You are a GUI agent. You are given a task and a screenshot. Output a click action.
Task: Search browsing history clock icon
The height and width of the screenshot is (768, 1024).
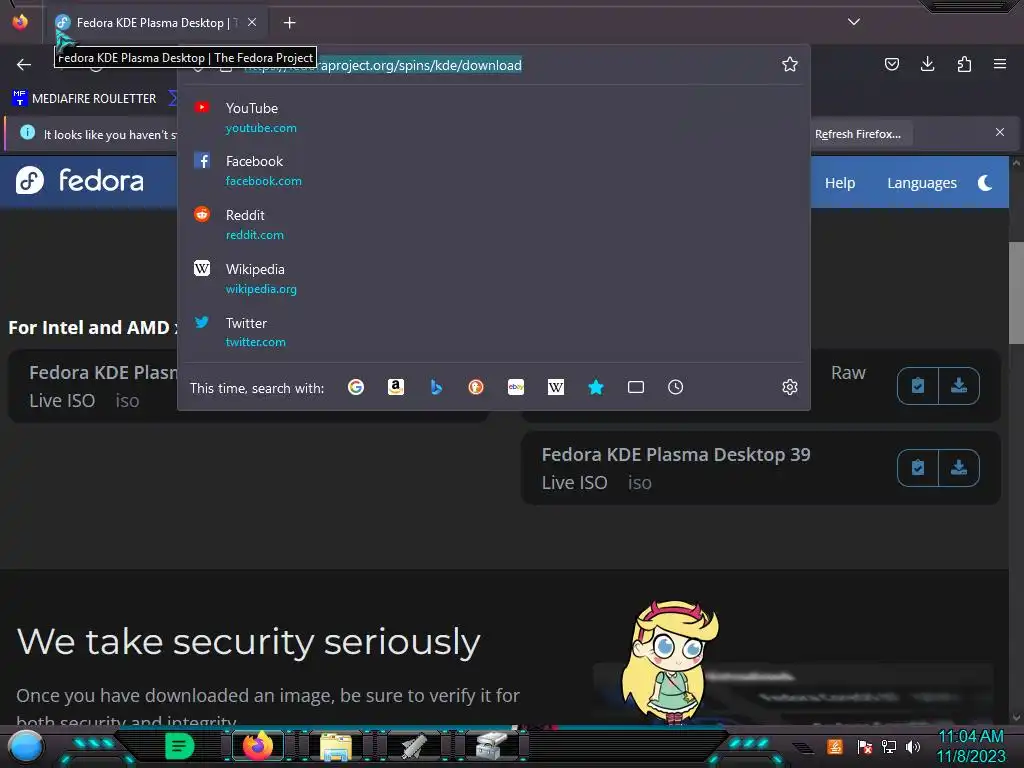click(676, 387)
